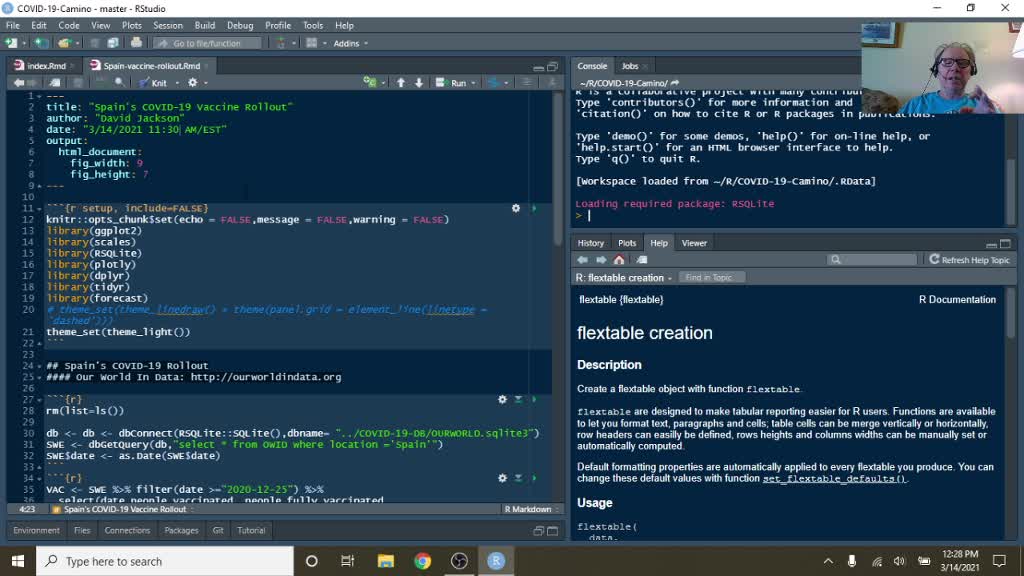Click the save all documents icon

[112, 43]
